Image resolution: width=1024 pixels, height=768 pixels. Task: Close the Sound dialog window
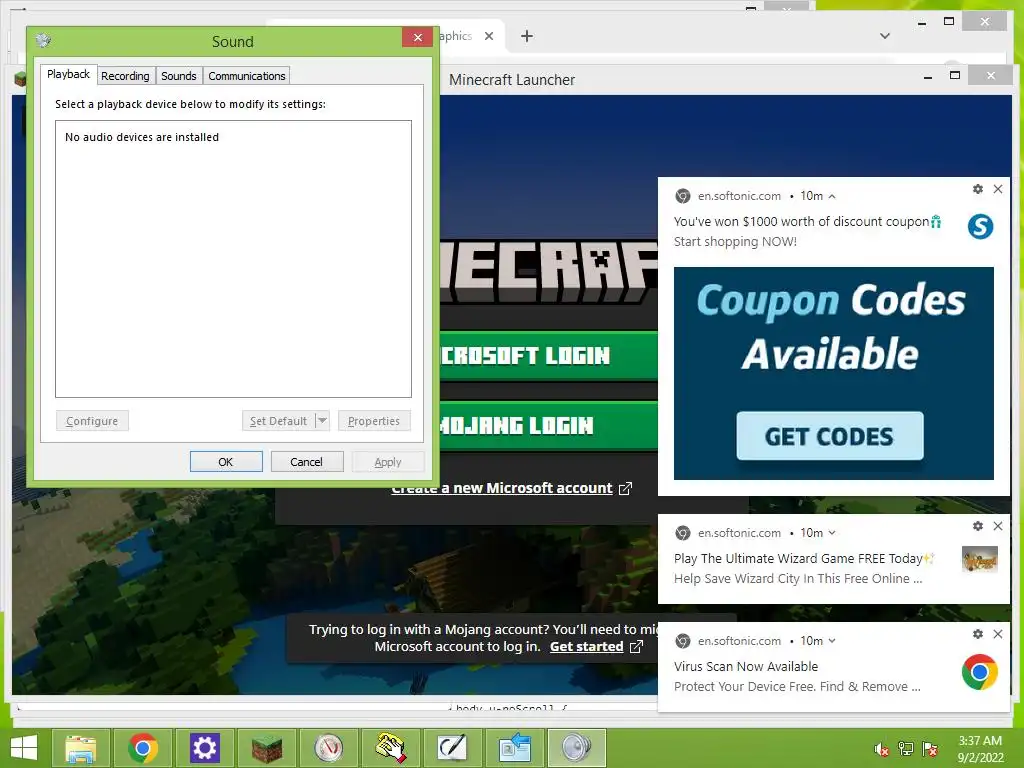[x=417, y=37]
